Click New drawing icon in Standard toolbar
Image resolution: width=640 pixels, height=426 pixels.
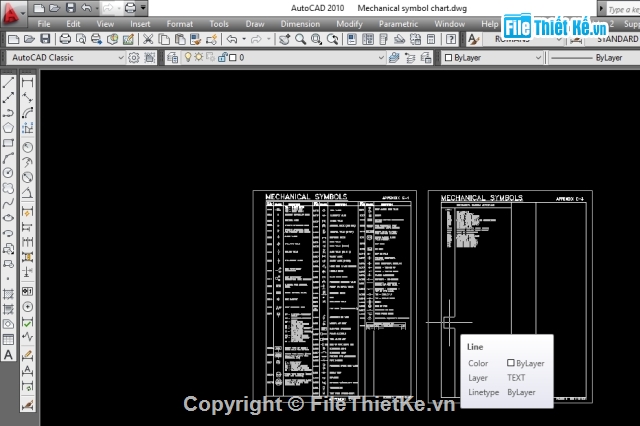pos(13,39)
